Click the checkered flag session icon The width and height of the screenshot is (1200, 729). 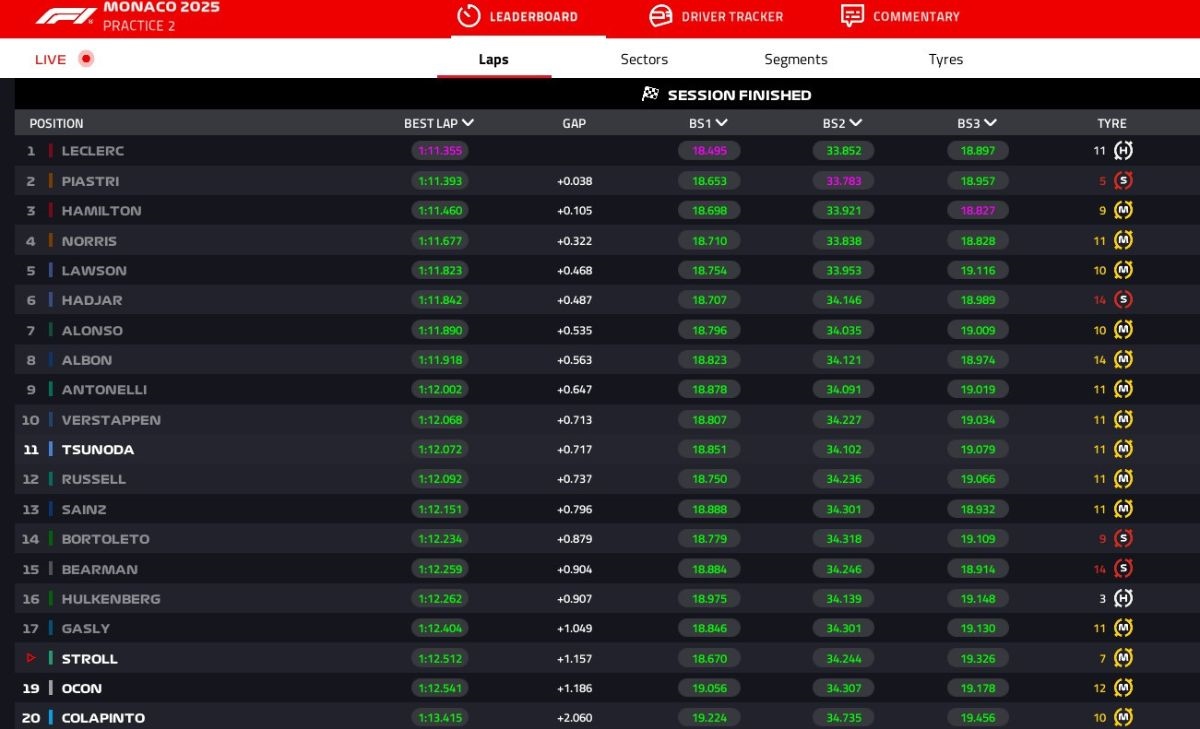651,94
